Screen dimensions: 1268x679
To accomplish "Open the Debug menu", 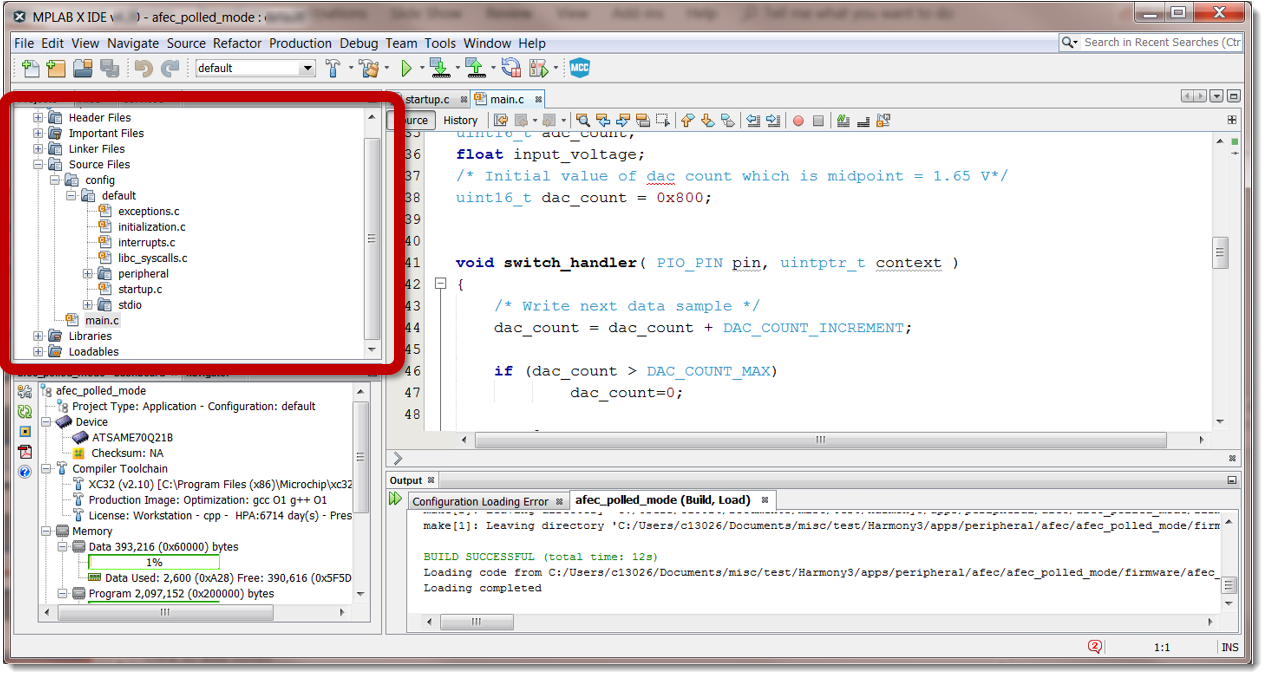I will tap(360, 43).
